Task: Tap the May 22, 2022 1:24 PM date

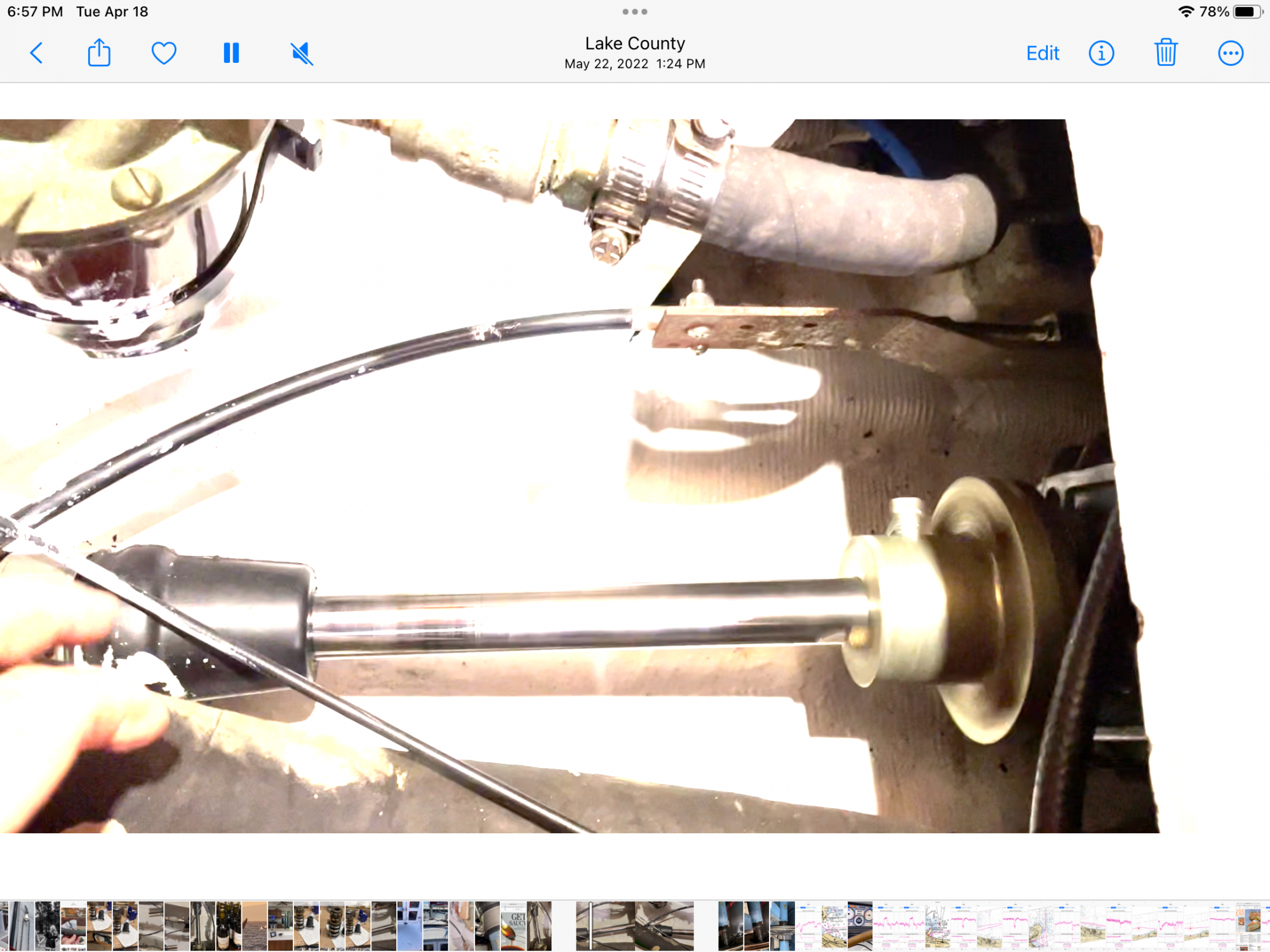Action: (635, 63)
